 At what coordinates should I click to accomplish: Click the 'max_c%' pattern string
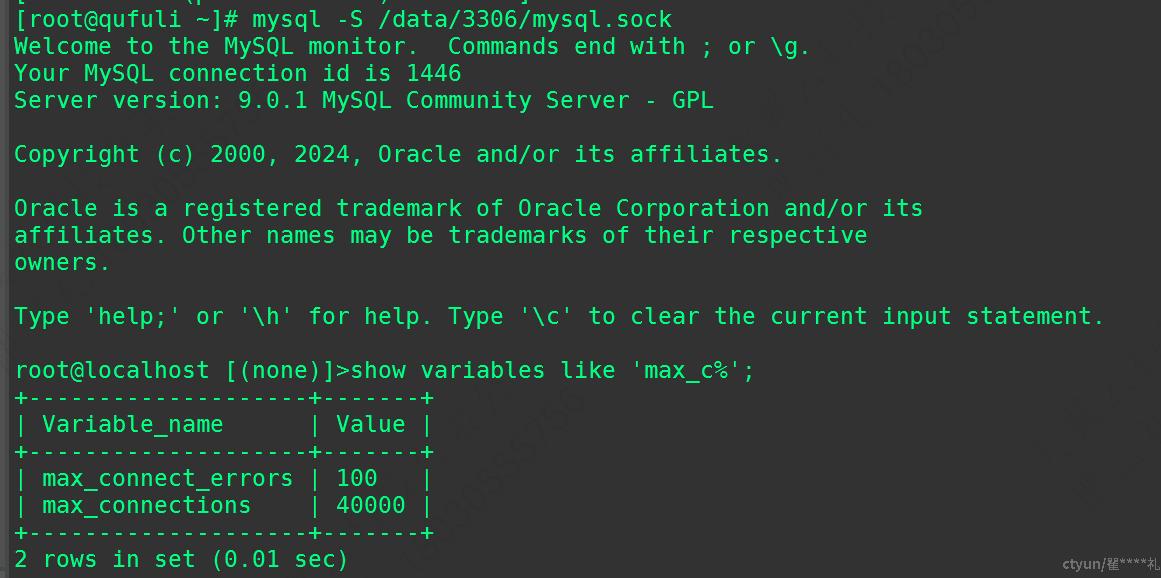tap(685, 370)
